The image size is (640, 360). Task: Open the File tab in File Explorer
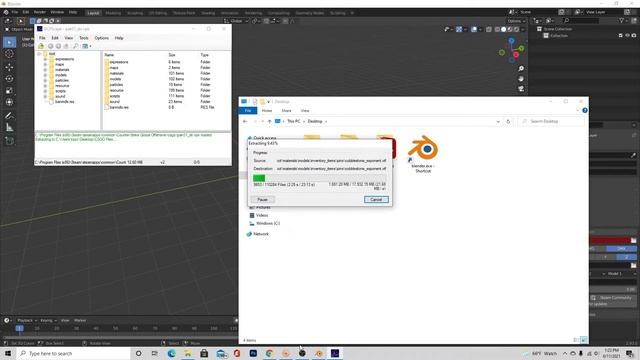(x=248, y=111)
